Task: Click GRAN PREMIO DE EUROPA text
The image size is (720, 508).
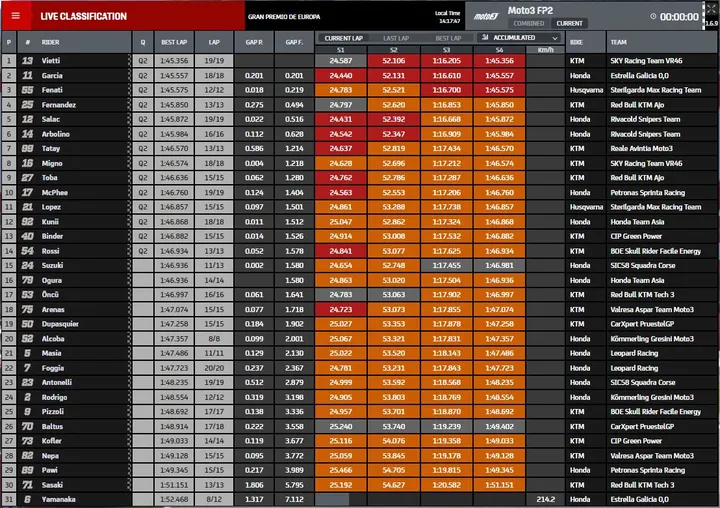Action: pos(284,17)
